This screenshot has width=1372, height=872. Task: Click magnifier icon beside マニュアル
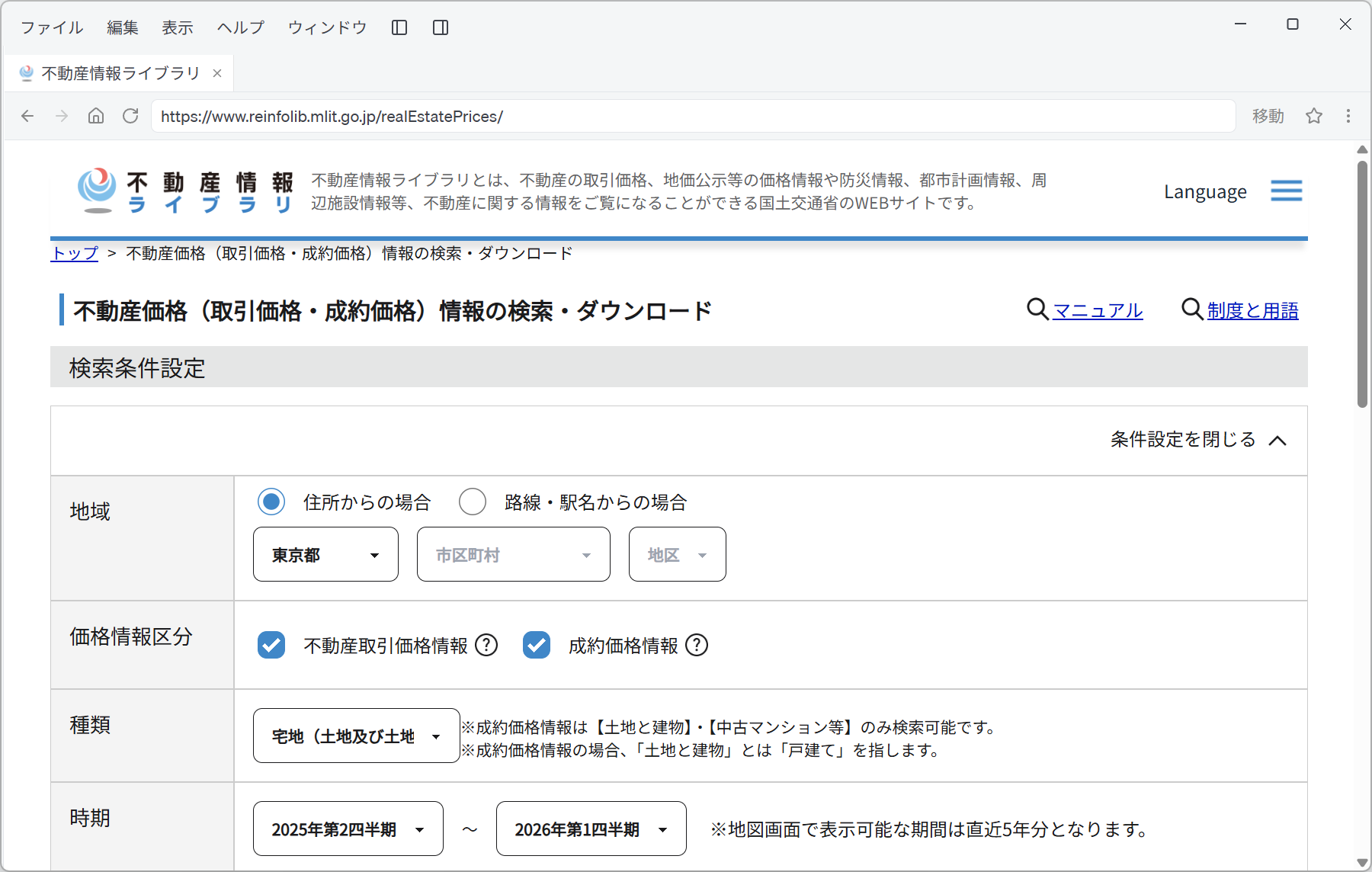click(1037, 309)
